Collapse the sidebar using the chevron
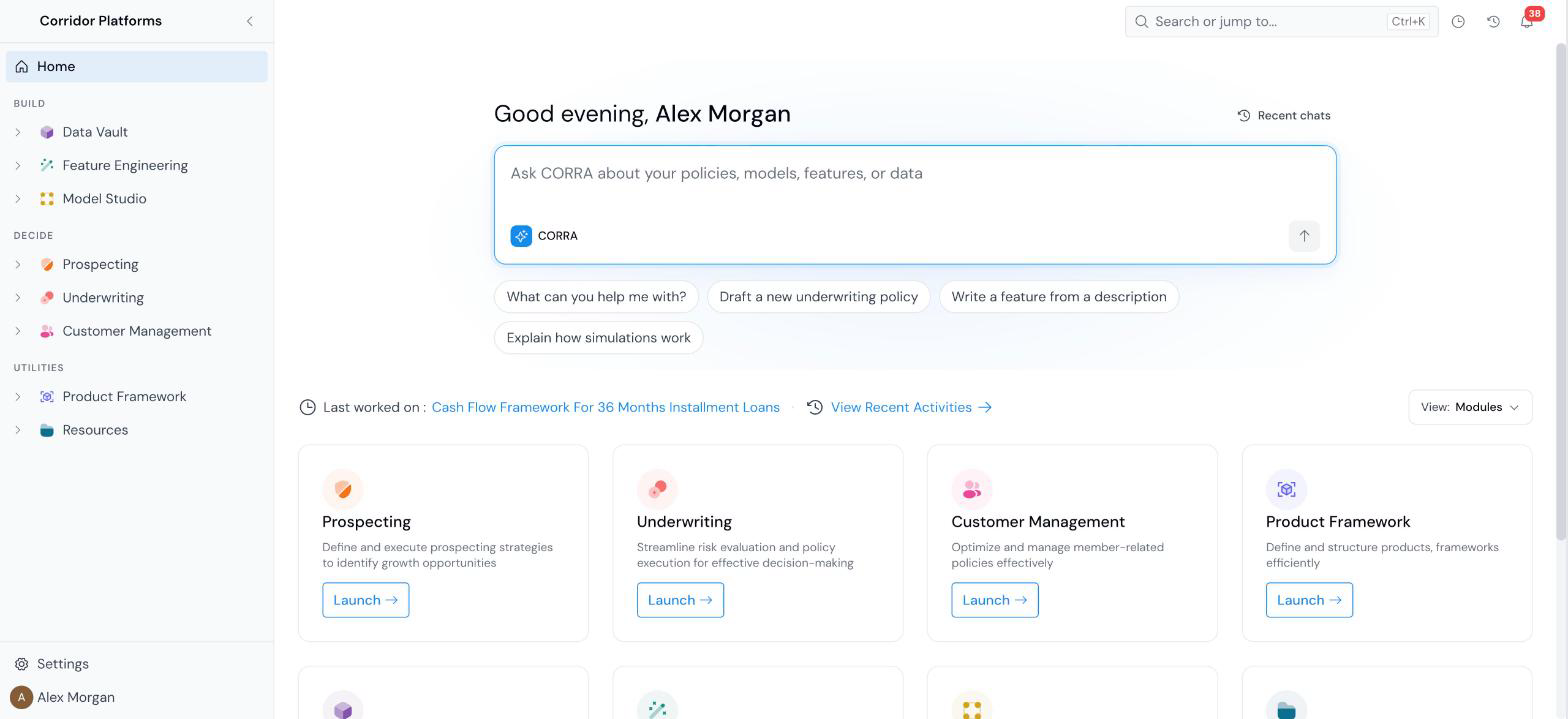 249,21
